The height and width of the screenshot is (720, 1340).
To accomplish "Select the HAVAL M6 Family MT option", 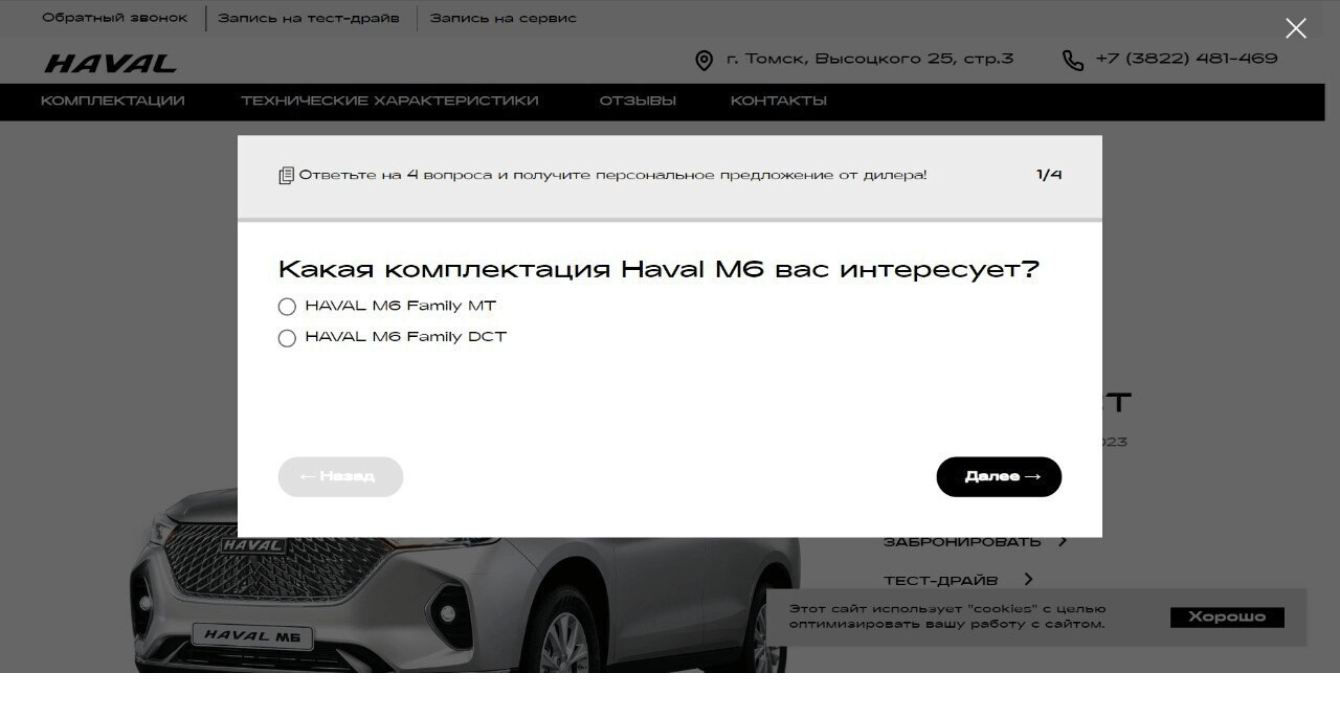I will coord(387,306).
